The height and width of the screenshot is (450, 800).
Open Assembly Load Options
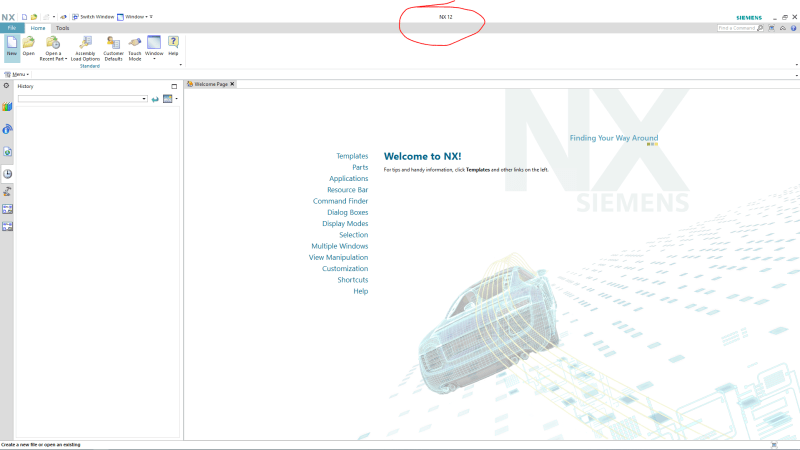point(85,48)
